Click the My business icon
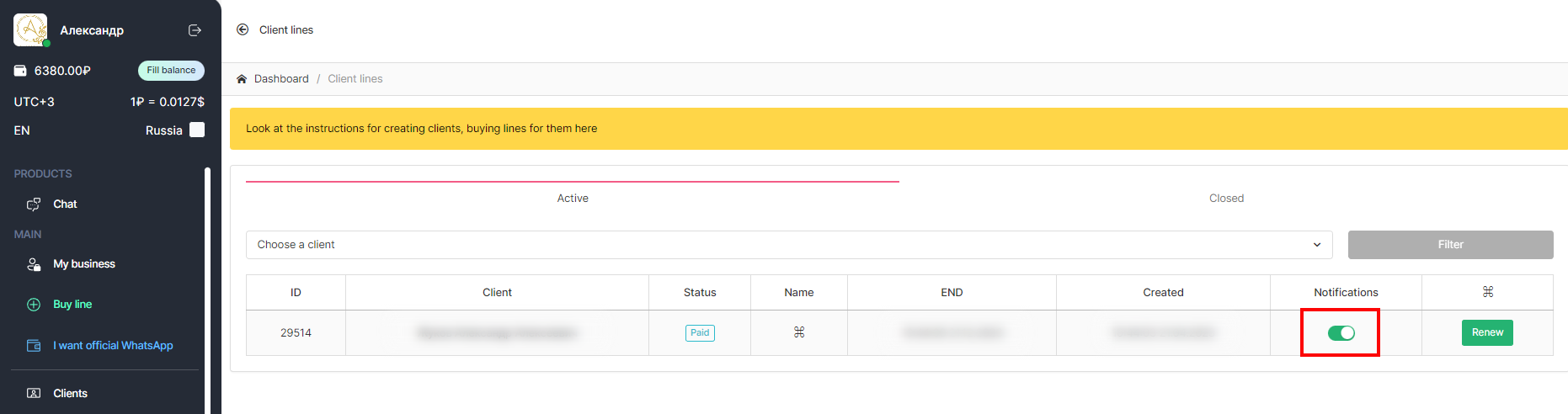Image resolution: width=1568 pixels, height=414 pixels. pyautogui.click(x=34, y=264)
